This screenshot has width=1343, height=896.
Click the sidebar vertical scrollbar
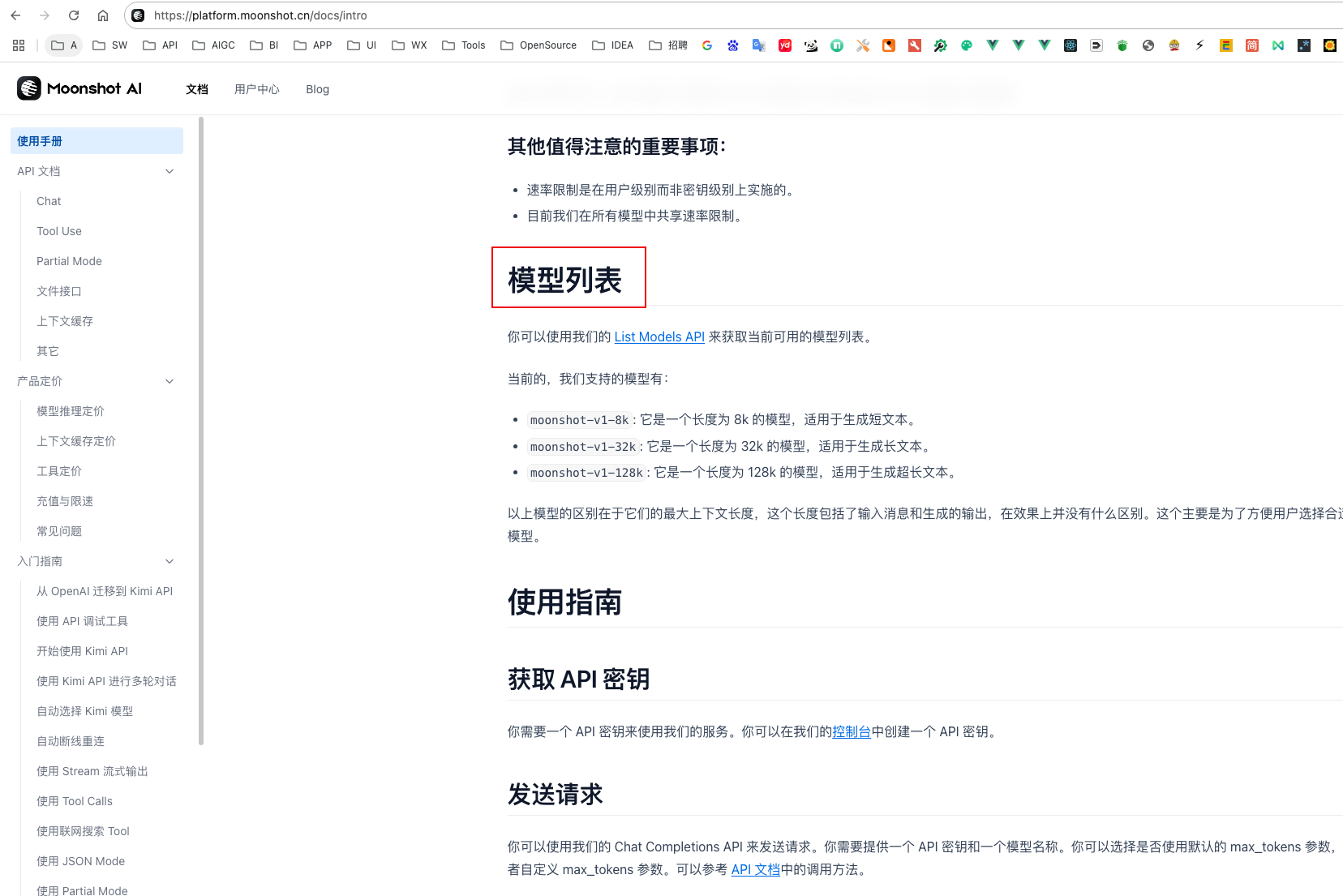point(201,430)
